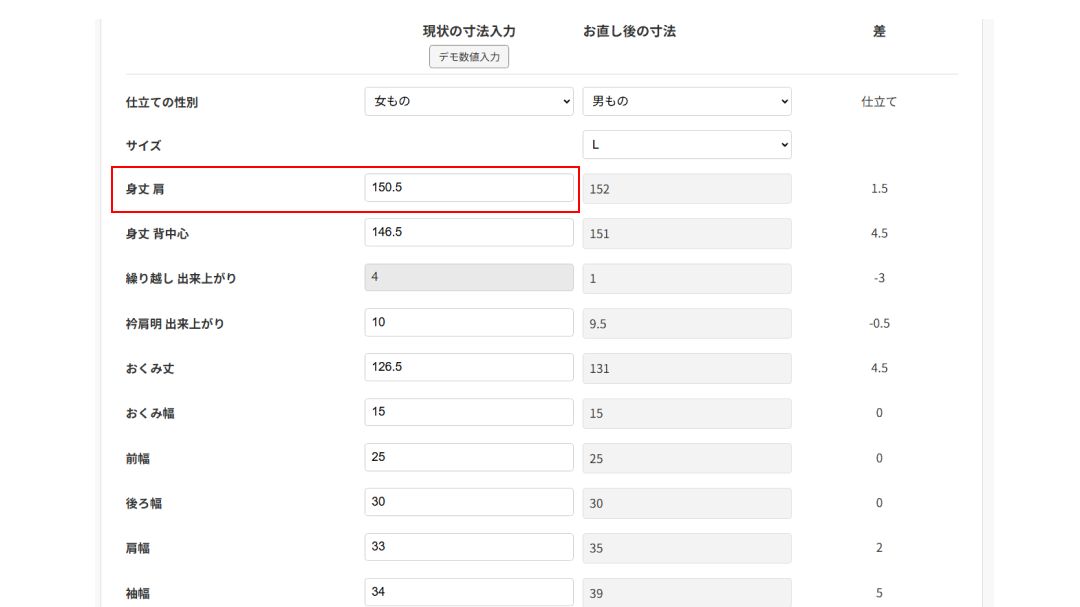Click the difference value 1.5
The height and width of the screenshot is (607, 1080).
tap(879, 188)
